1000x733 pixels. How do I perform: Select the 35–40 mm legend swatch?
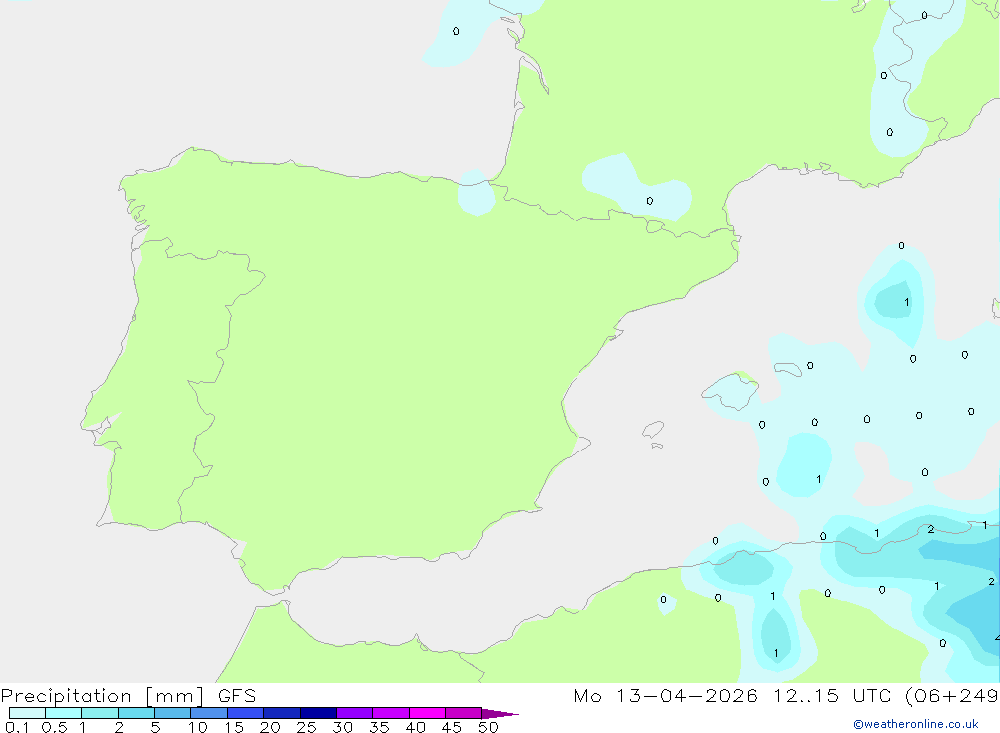tap(390, 713)
